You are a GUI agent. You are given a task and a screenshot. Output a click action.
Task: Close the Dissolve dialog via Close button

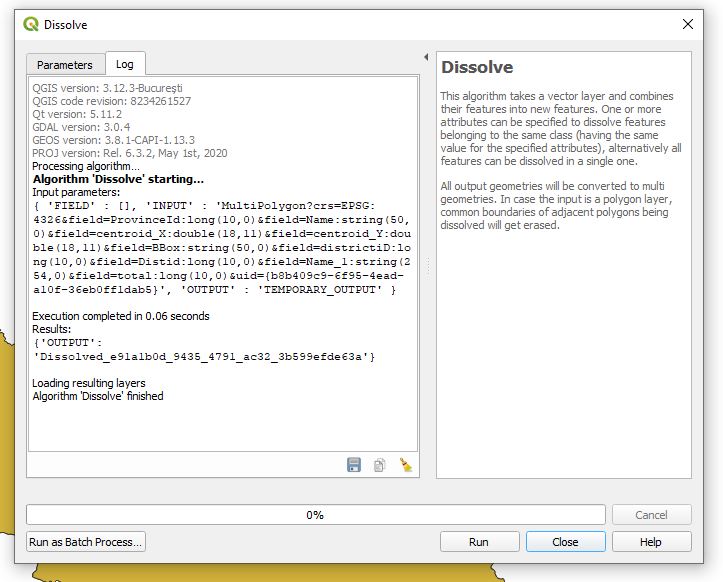click(x=565, y=542)
